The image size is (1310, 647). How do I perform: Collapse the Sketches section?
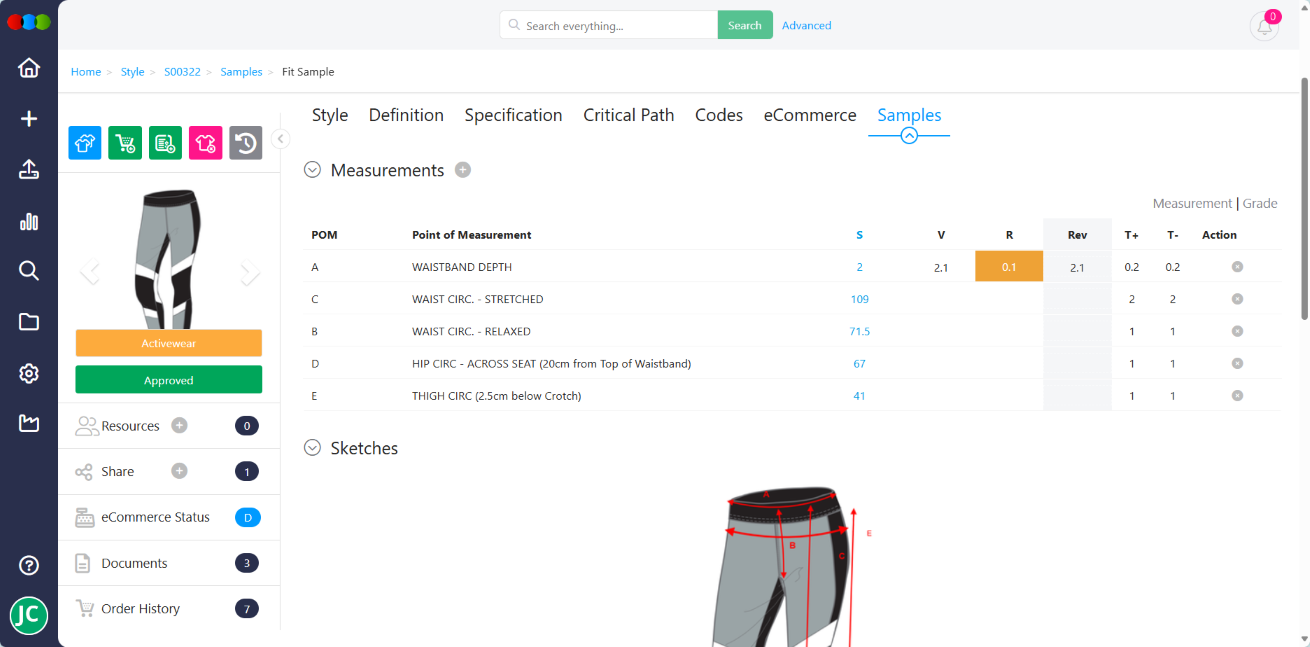point(312,448)
